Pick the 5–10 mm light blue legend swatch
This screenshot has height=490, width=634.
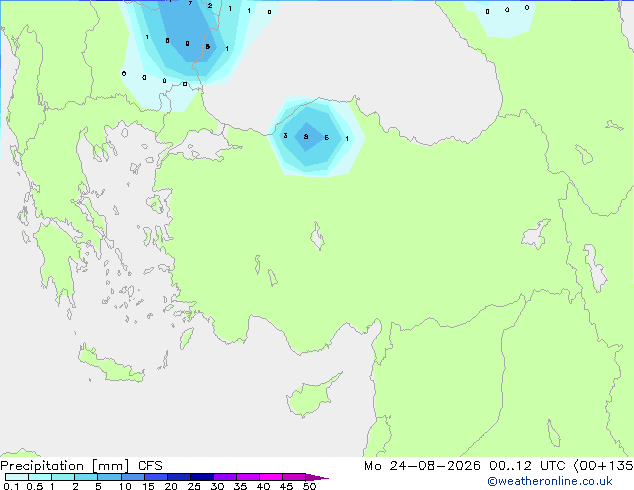(109, 477)
